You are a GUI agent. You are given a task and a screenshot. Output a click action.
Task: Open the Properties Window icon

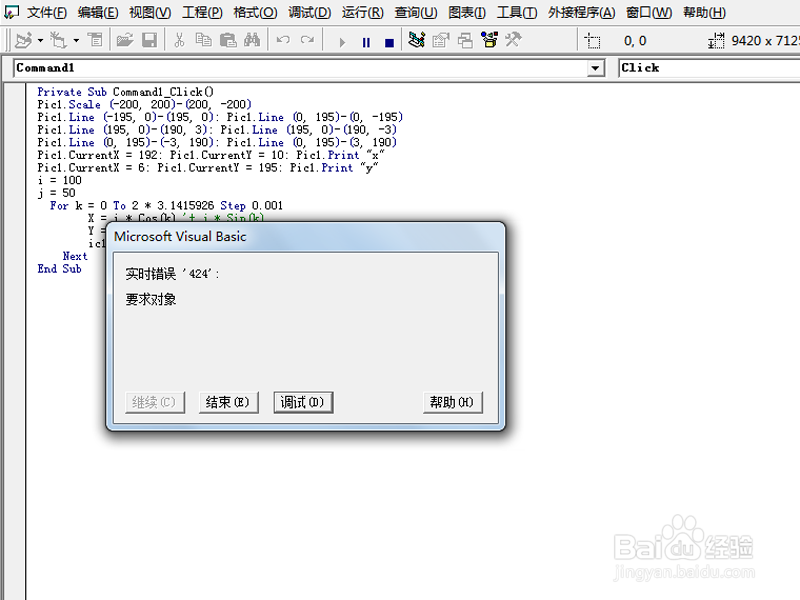(441, 40)
